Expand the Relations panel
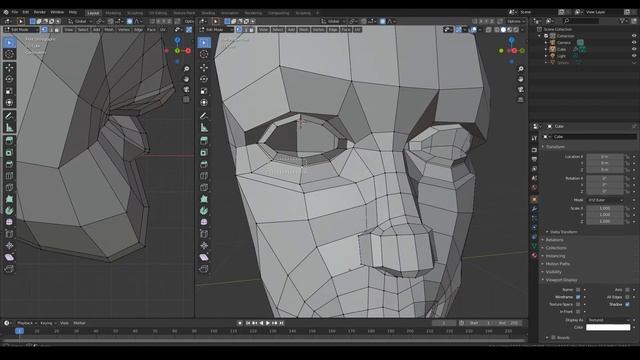Image resolution: width=640 pixels, height=360 pixels. (x=553, y=240)
